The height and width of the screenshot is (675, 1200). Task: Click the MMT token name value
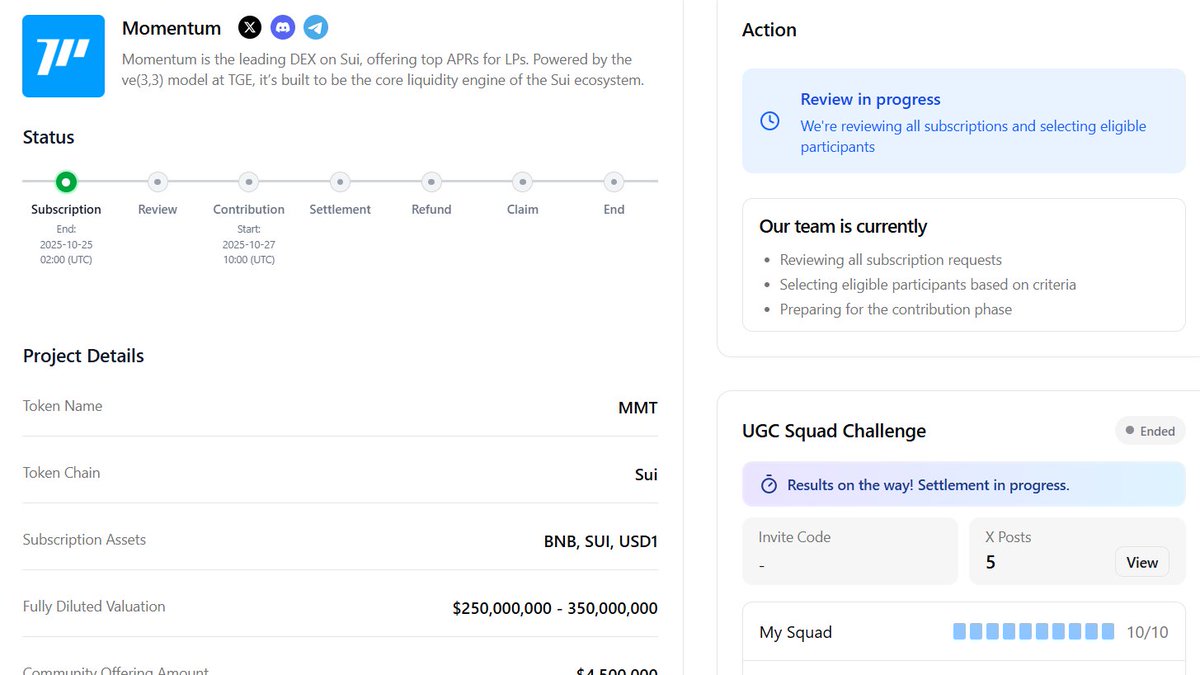tap(638, 407)
